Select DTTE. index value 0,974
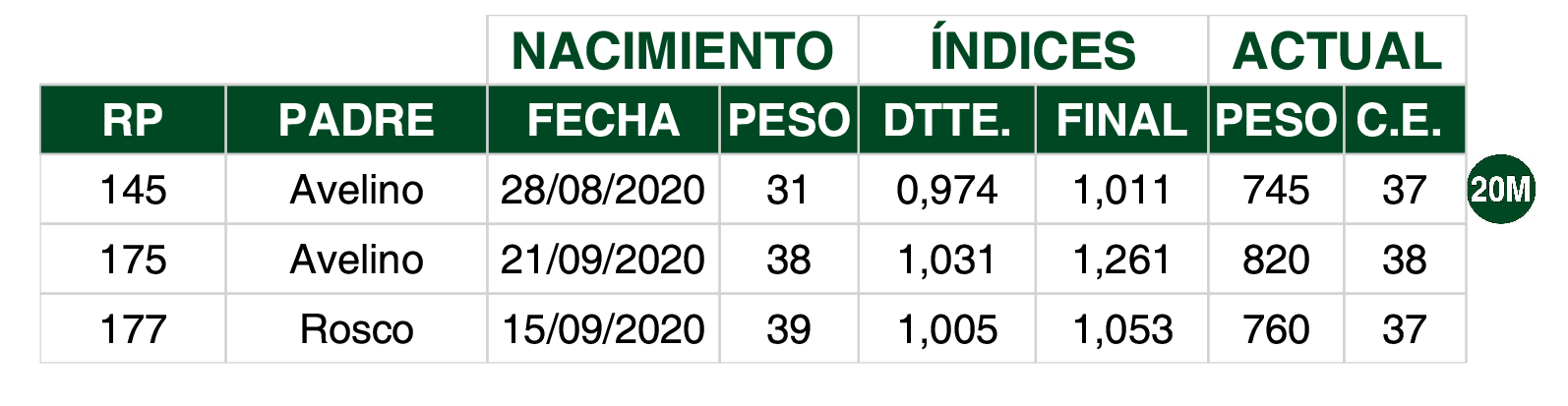The height and width of the screenshot is (406, 1568). [946, 189]
